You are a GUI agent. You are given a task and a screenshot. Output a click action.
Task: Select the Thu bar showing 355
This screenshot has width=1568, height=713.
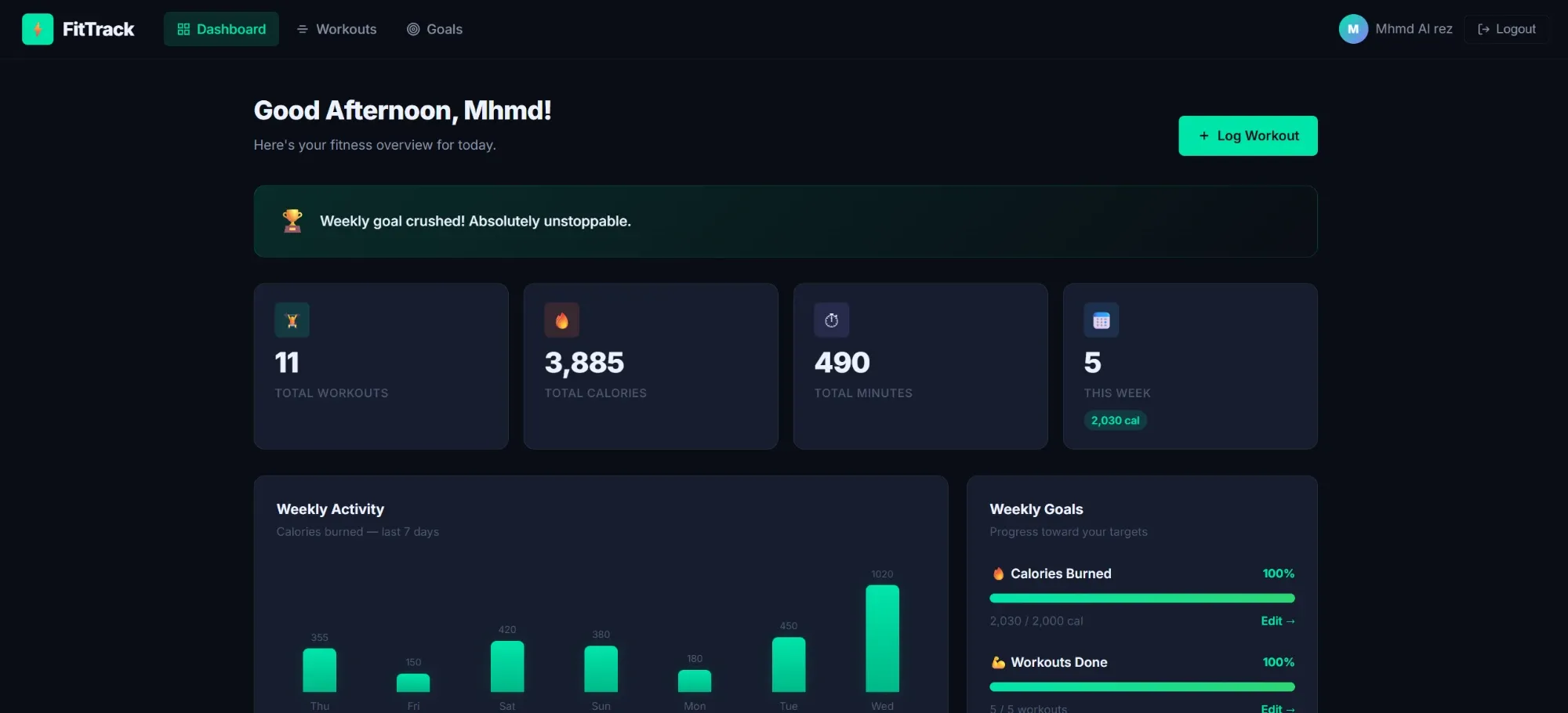320,670
